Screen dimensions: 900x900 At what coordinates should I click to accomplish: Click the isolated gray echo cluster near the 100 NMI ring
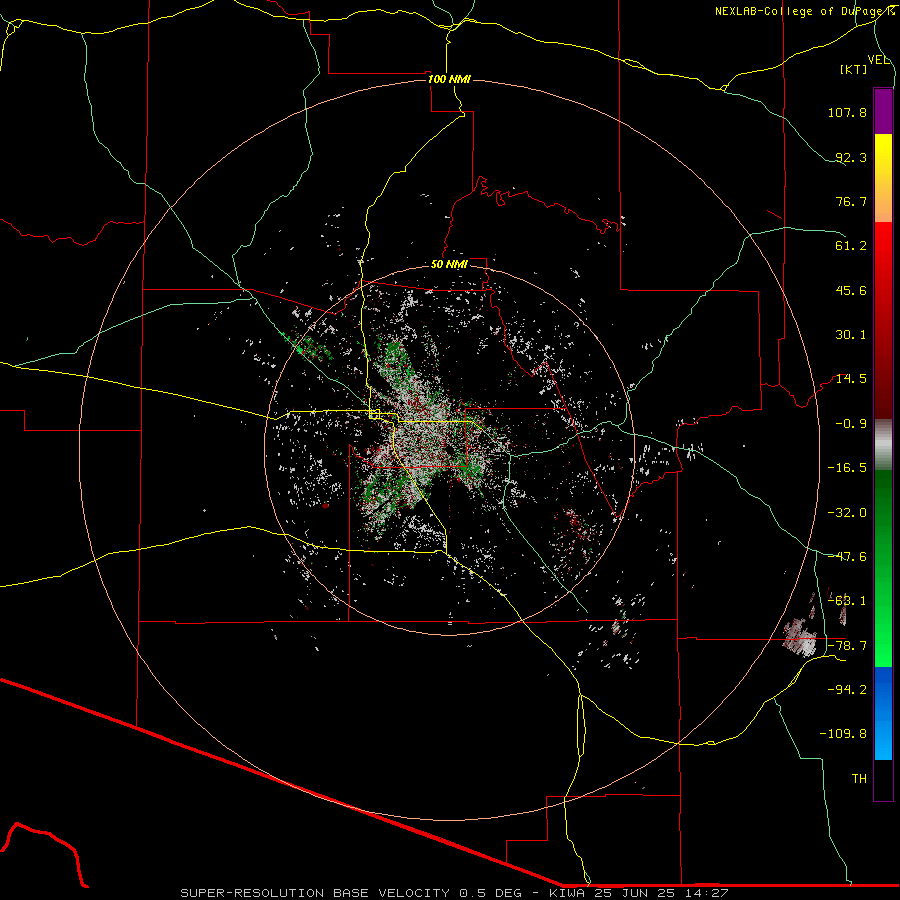click(801, 638)
